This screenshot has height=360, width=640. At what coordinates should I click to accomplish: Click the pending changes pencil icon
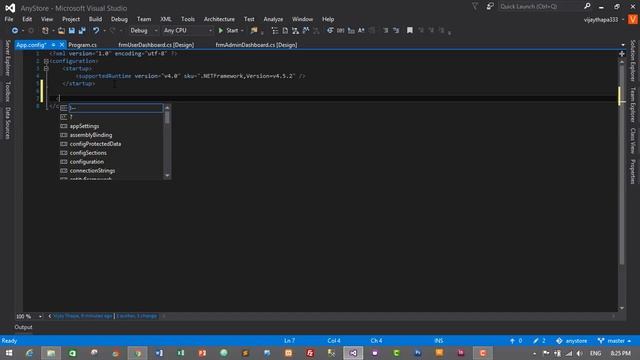coord(536,341)
